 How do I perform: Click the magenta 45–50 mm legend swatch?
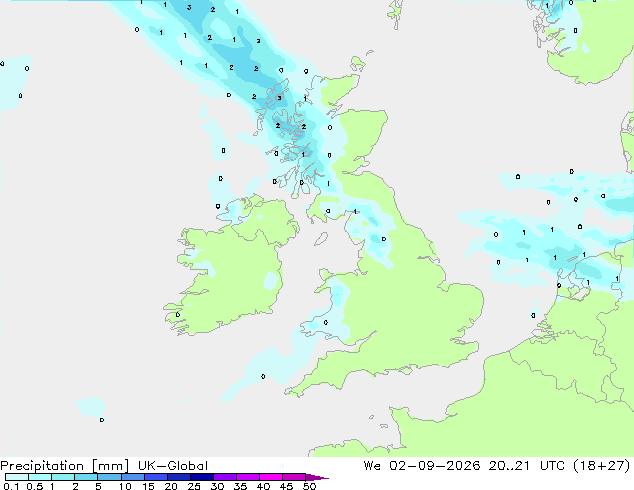point(294,477)
